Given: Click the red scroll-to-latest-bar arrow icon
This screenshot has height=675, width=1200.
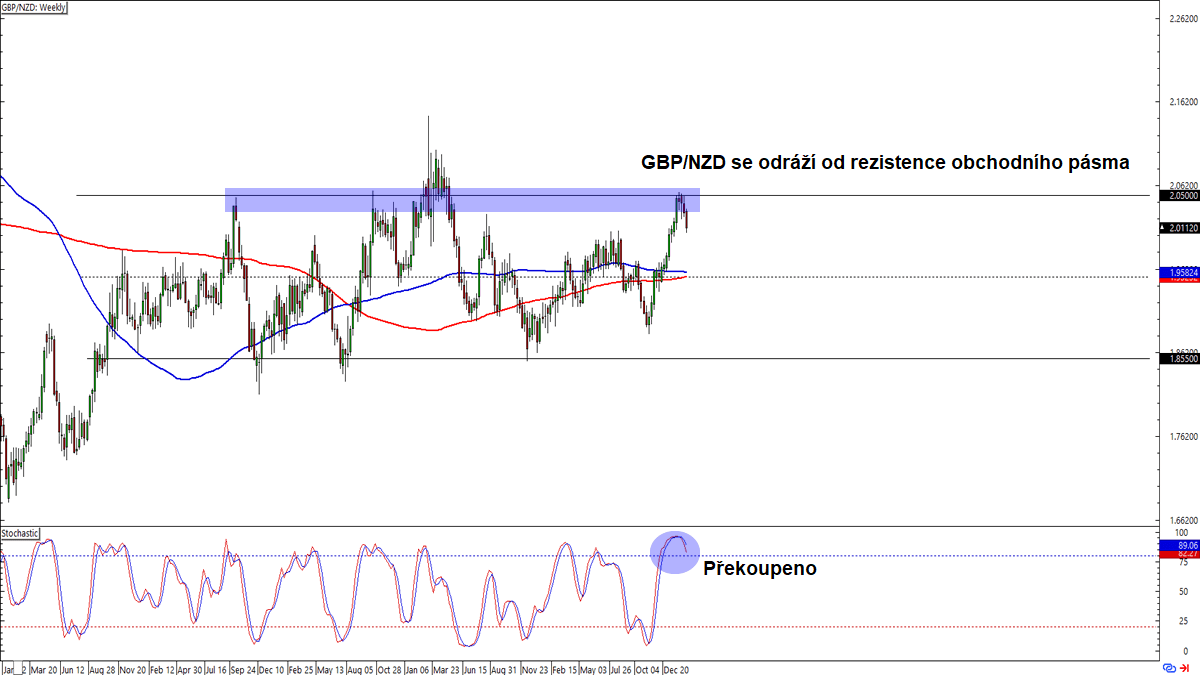Looking at the screenshot, I should [1184, 668].
